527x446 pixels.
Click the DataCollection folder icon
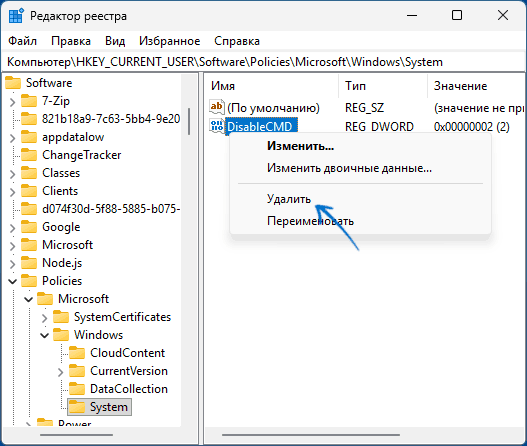[77, 389]
